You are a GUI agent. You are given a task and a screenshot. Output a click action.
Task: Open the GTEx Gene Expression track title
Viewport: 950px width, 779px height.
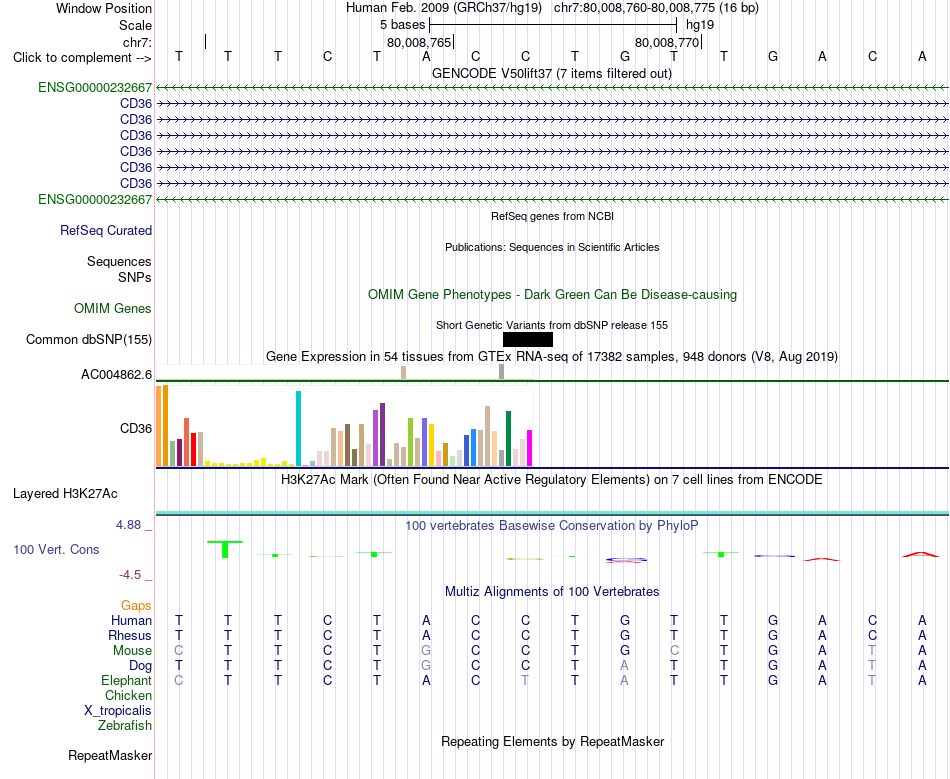point(552,356)
